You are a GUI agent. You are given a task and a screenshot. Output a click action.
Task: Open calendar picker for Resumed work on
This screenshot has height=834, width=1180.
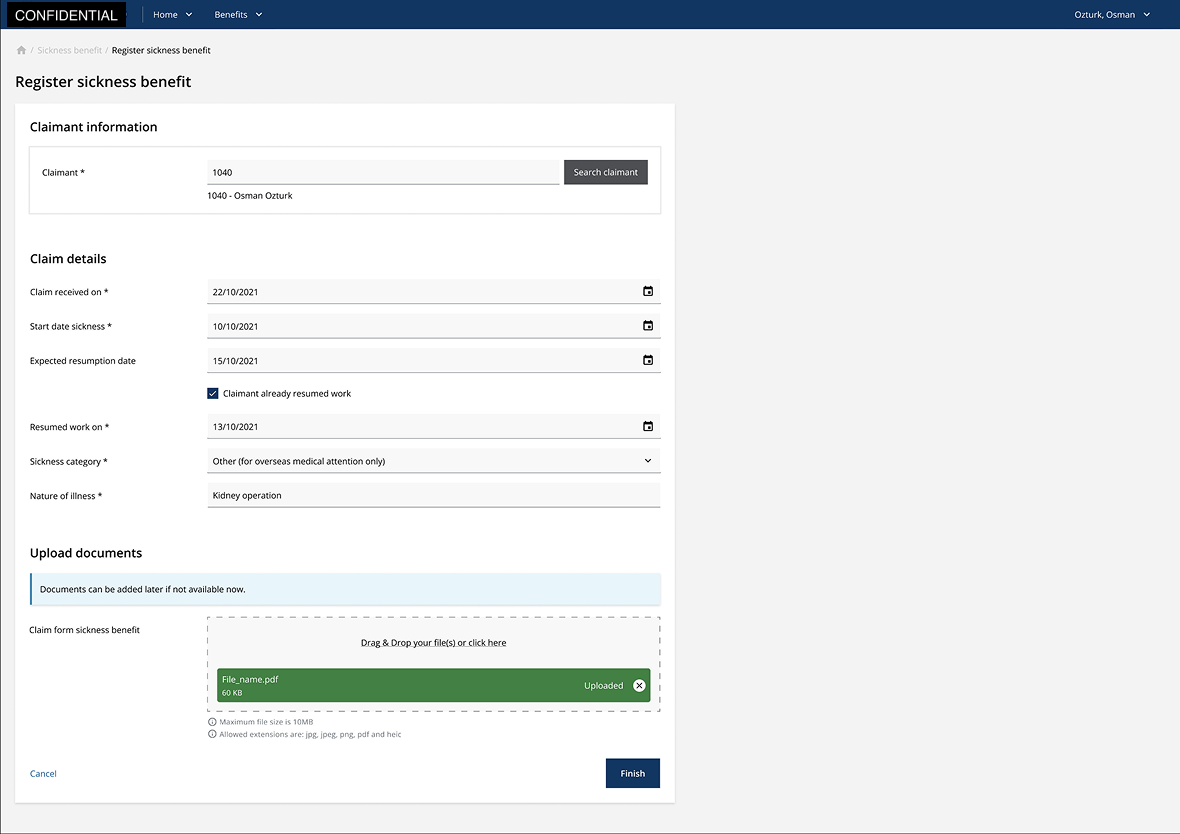(648, 427)
